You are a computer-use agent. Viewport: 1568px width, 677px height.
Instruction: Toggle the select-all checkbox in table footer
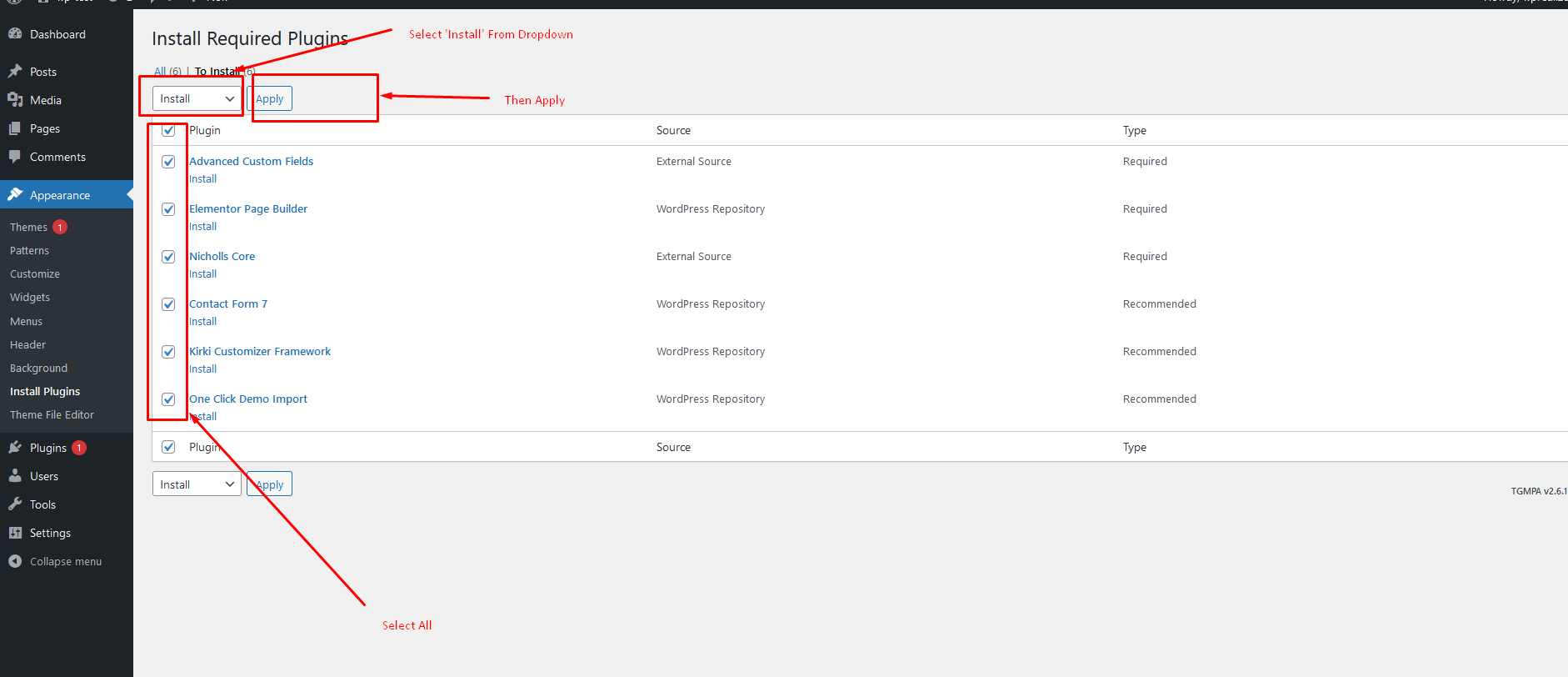168,447
